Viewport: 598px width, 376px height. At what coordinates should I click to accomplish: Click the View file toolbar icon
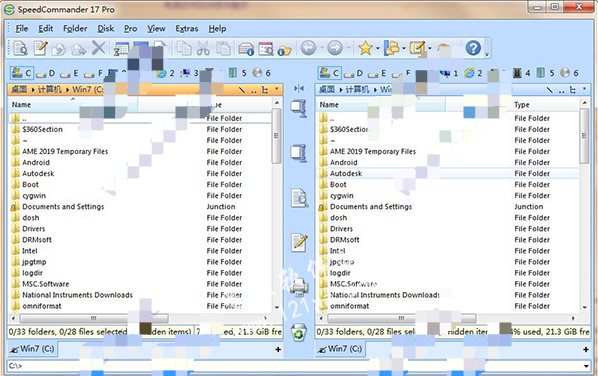tap(20, 48)
